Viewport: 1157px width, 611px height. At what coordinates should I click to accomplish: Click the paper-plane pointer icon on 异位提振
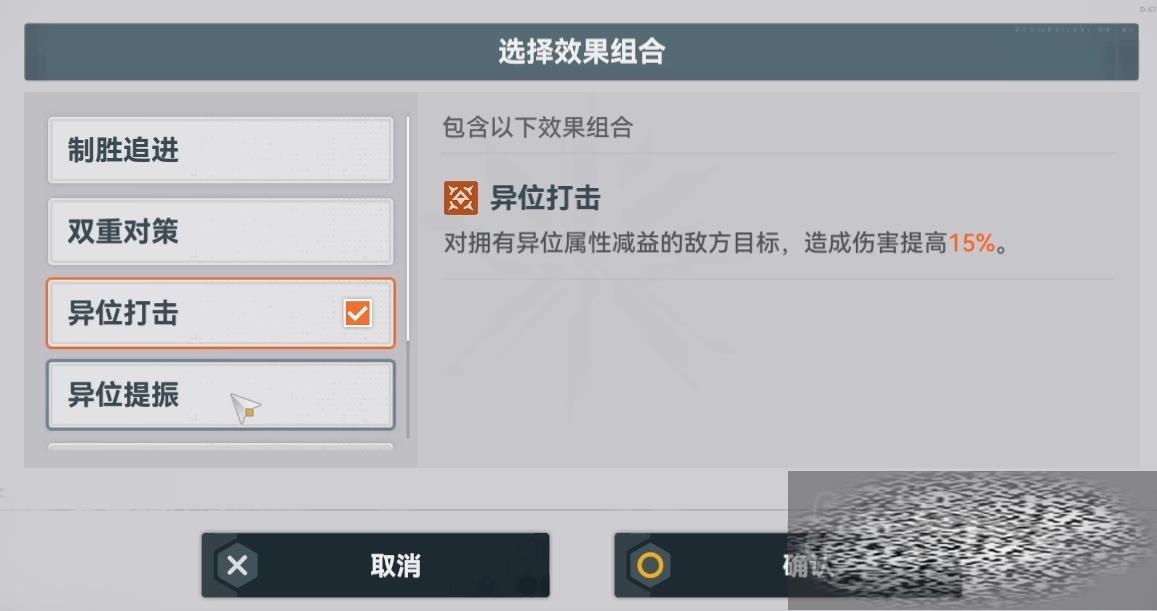coord(245,407)
